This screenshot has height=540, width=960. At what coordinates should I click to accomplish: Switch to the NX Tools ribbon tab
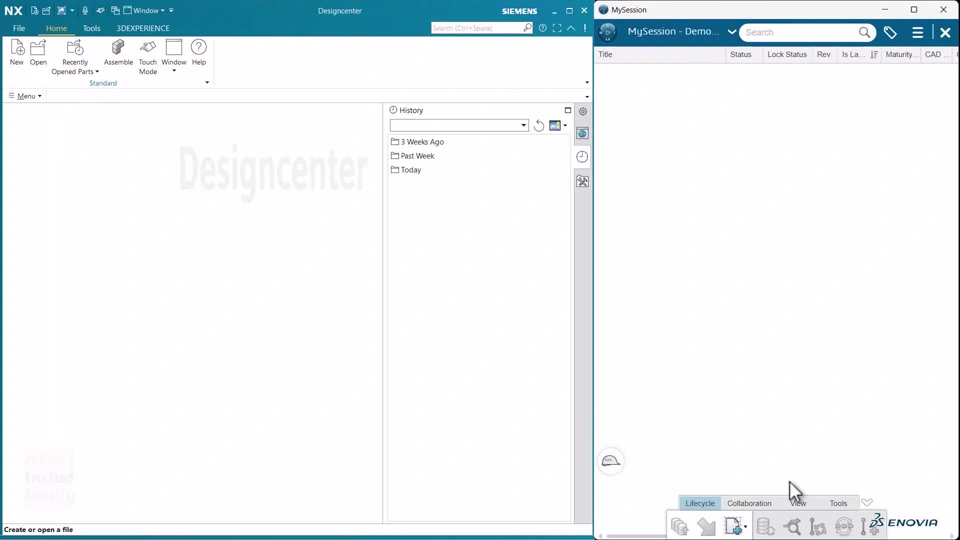click(91, 28)
